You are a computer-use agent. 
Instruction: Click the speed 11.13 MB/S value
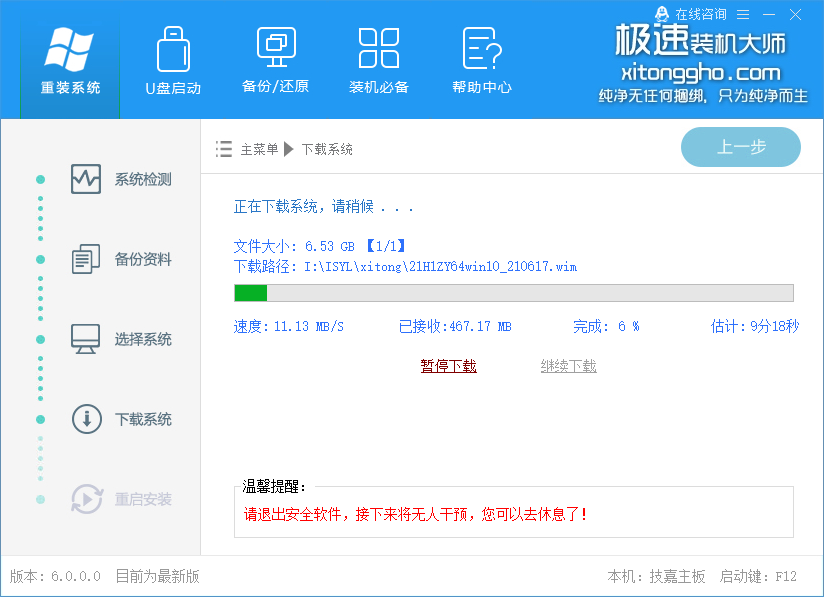click(x=308, y=326)
